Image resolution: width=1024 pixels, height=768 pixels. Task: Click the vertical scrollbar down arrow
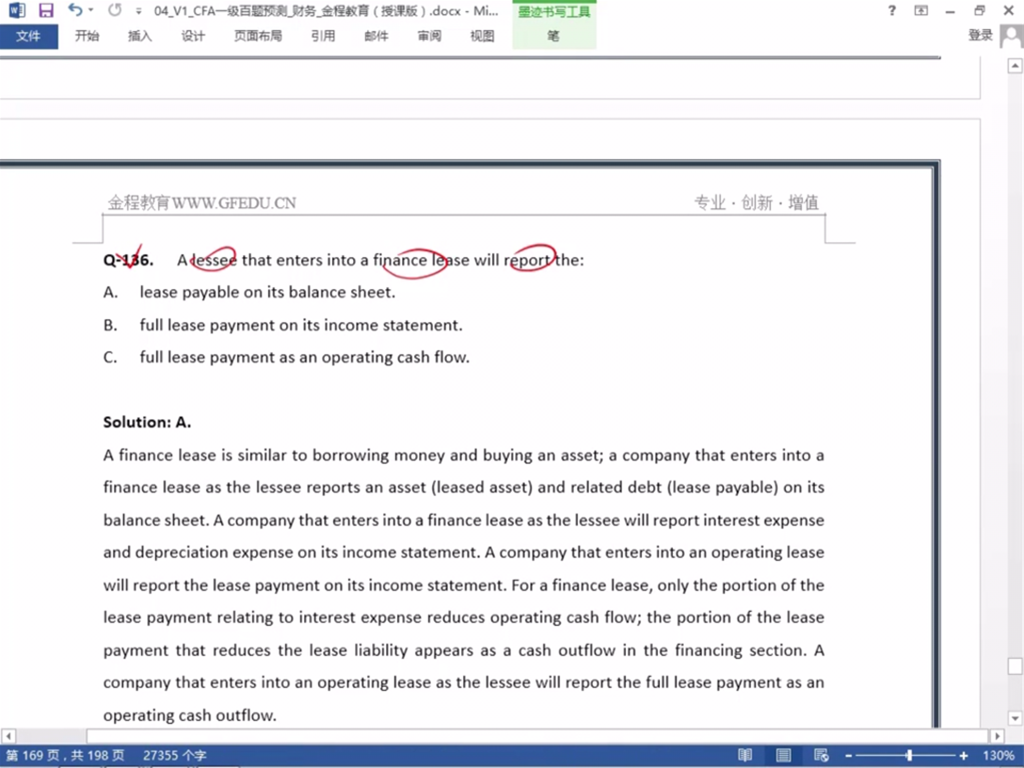[x=1015, y=718]
